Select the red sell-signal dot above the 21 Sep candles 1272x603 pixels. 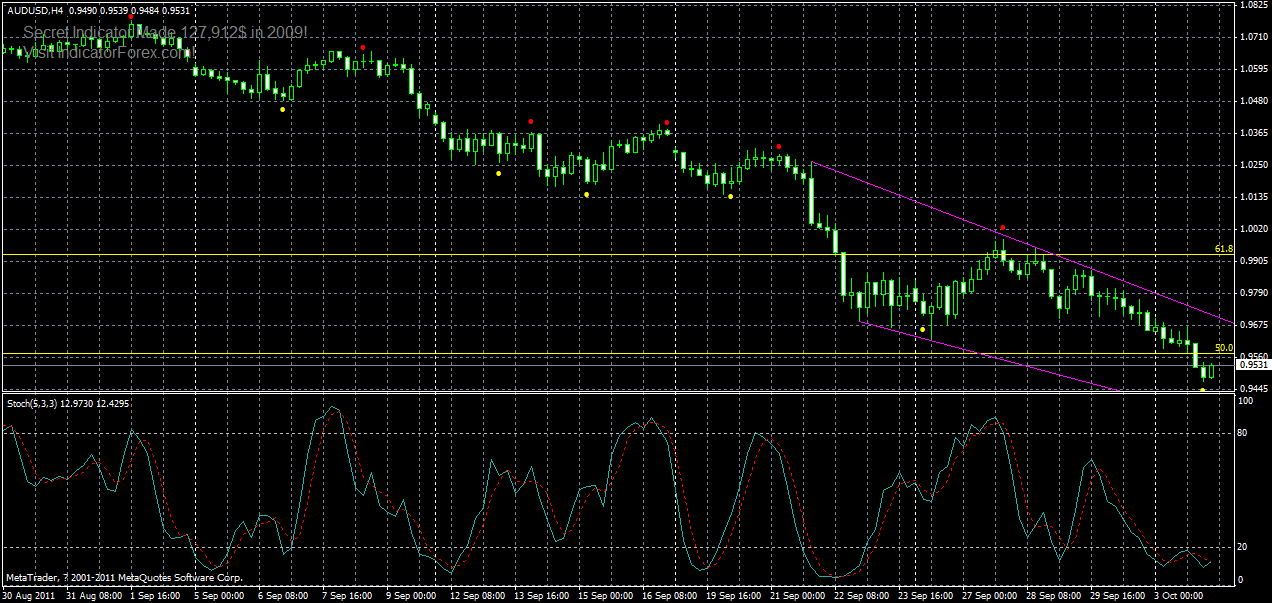pyautogui.click(x=780, y=146)
